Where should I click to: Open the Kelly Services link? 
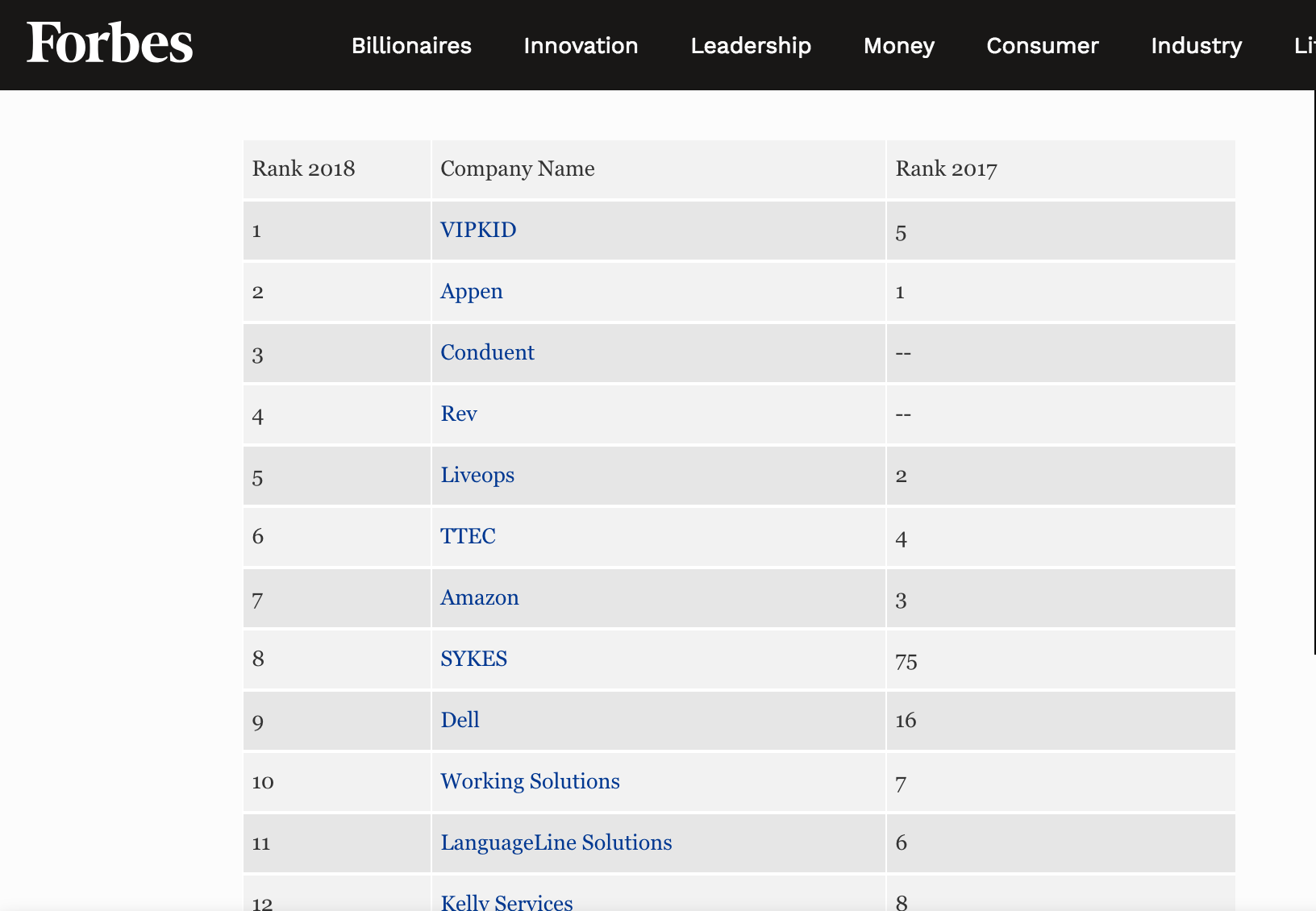pyautogui.click(x=506, y=903)
